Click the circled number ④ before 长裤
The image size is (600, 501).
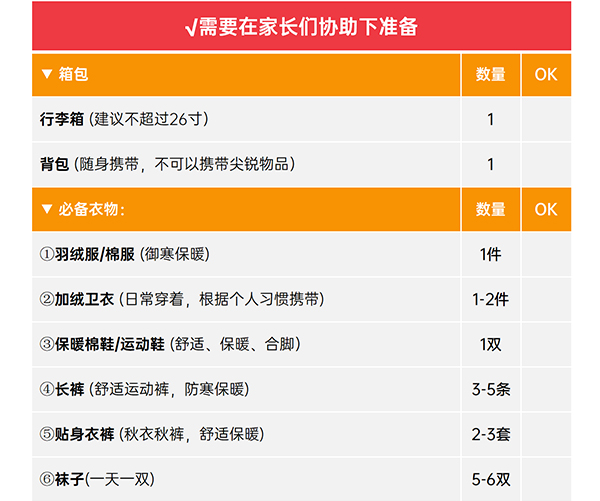click(x=46, y=389)
